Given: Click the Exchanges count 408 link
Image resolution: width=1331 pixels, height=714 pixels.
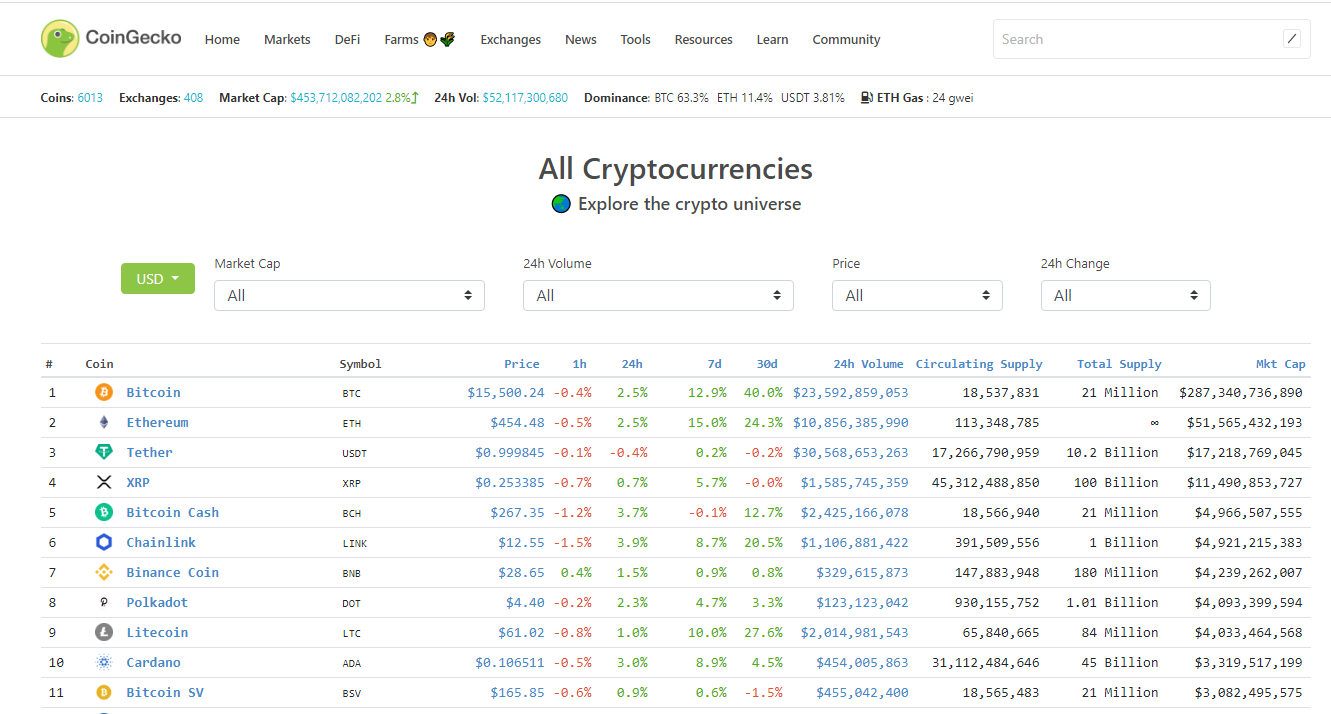Looking at the screenshot, I should tap(193, 98).
